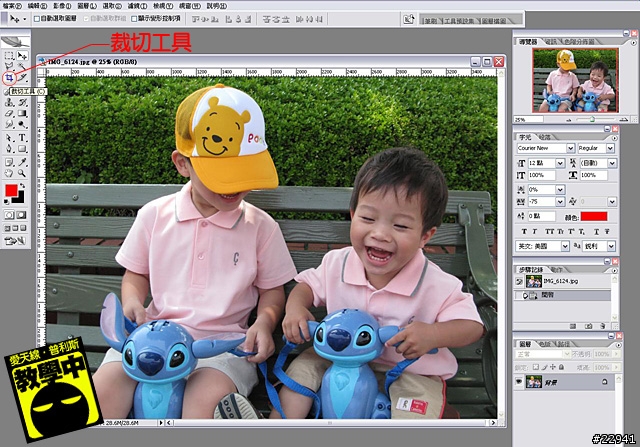Open the File Browser toggle icon
Screen dimensions: 640x447
409,19
